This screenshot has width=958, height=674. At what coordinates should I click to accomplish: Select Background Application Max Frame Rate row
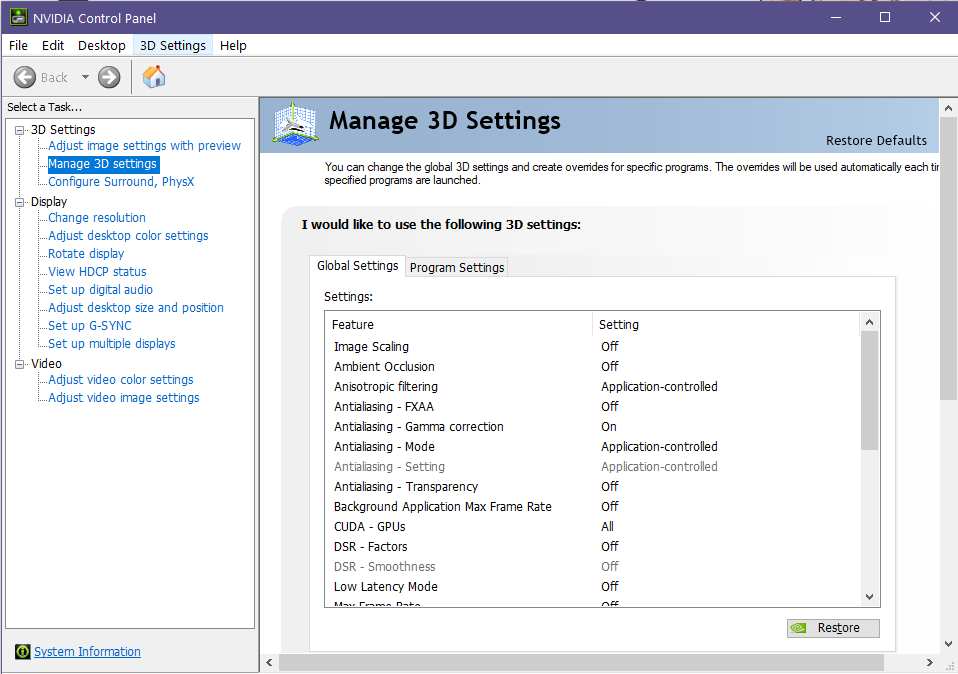coord(593,507)
